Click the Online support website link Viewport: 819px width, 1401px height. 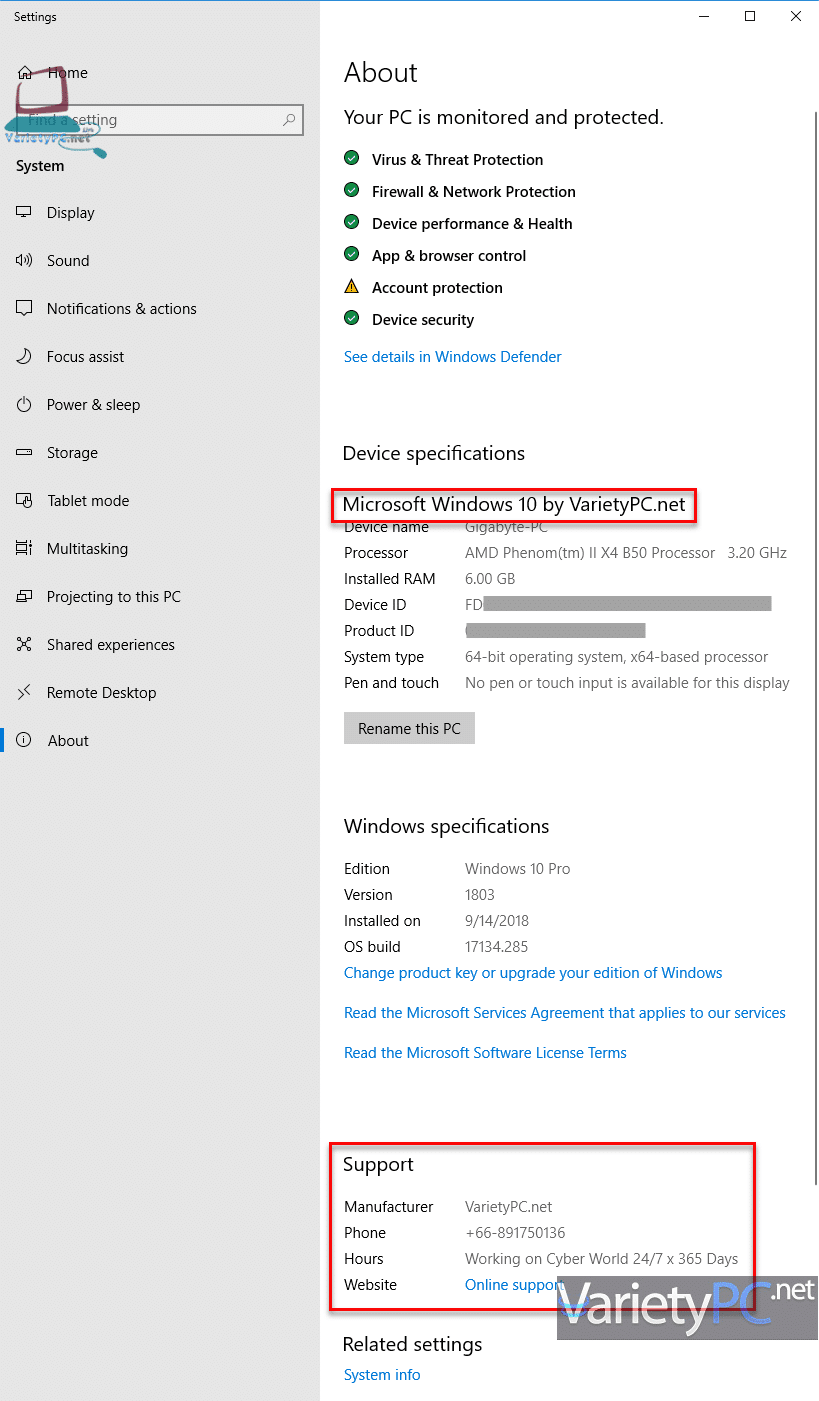tap(514, 1285)
